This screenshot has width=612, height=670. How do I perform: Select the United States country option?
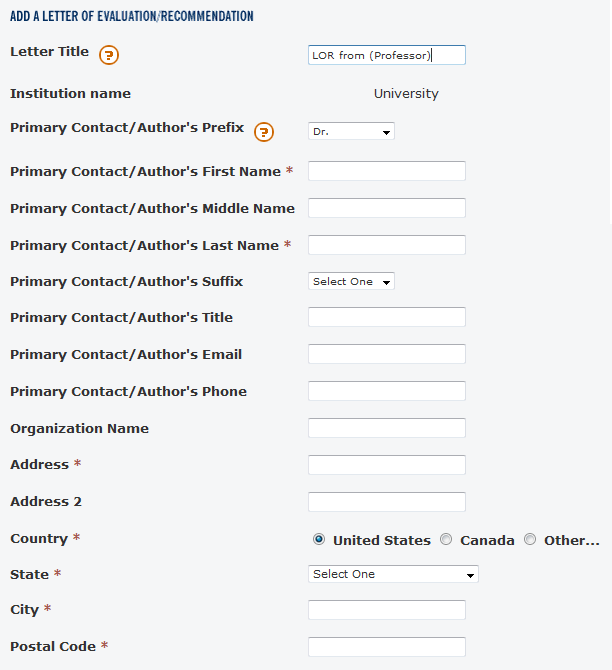(319, 539)
